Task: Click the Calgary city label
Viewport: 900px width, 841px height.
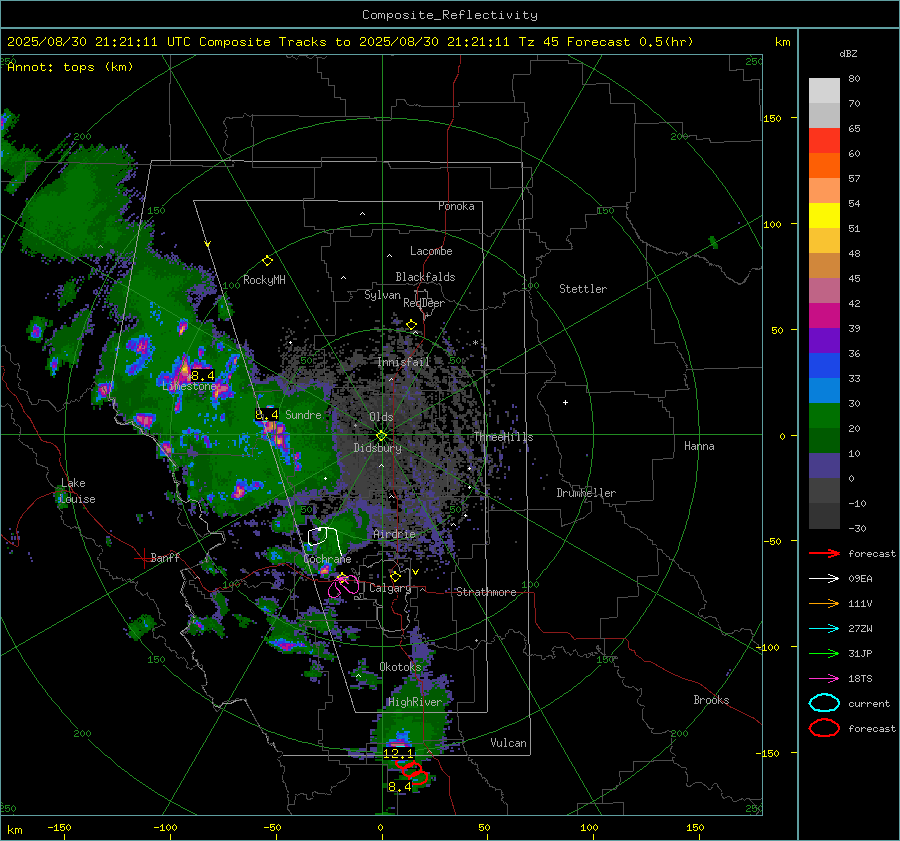Action: click(x=390, y=588)
